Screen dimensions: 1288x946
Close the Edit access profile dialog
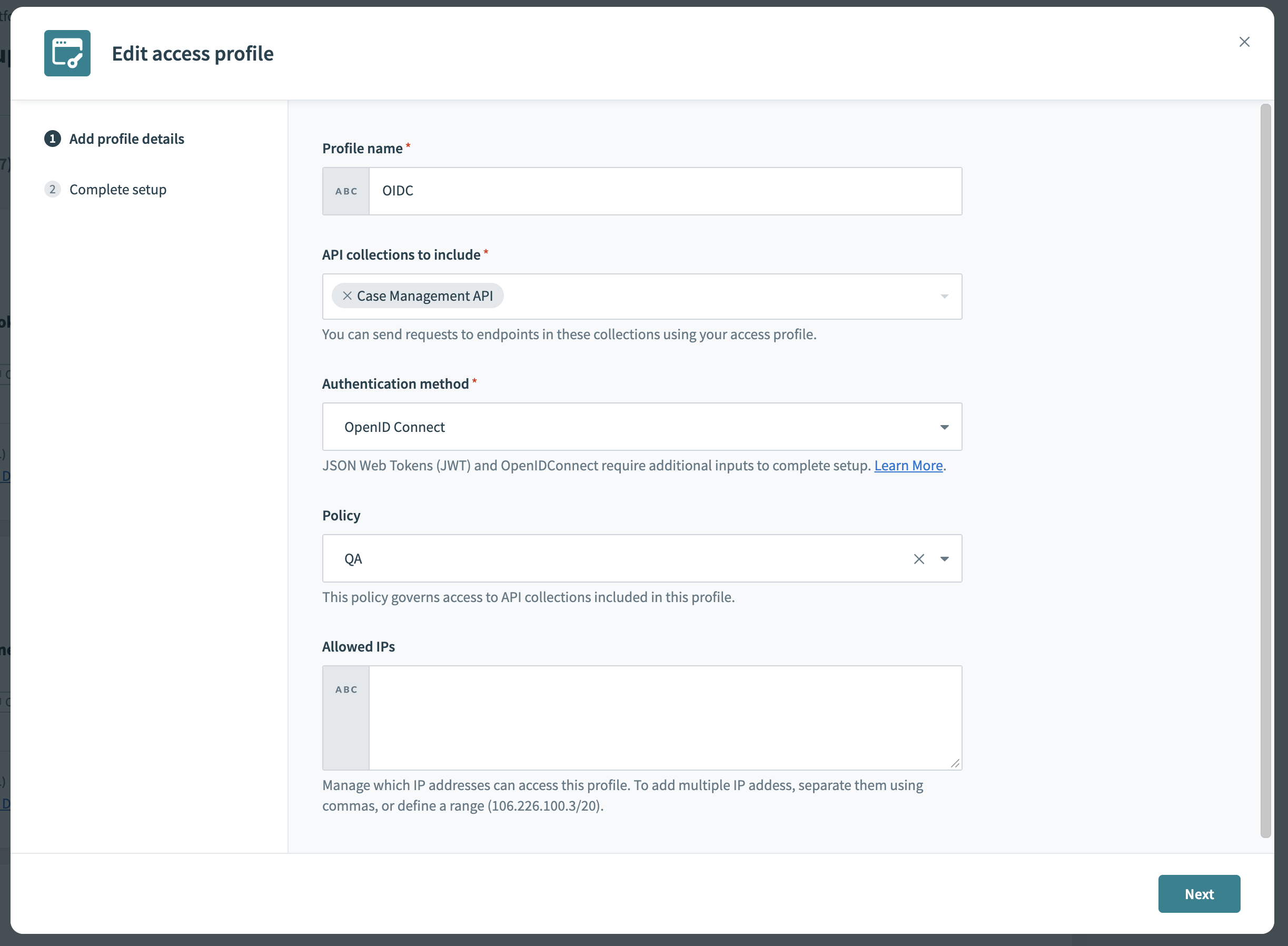1244,41
